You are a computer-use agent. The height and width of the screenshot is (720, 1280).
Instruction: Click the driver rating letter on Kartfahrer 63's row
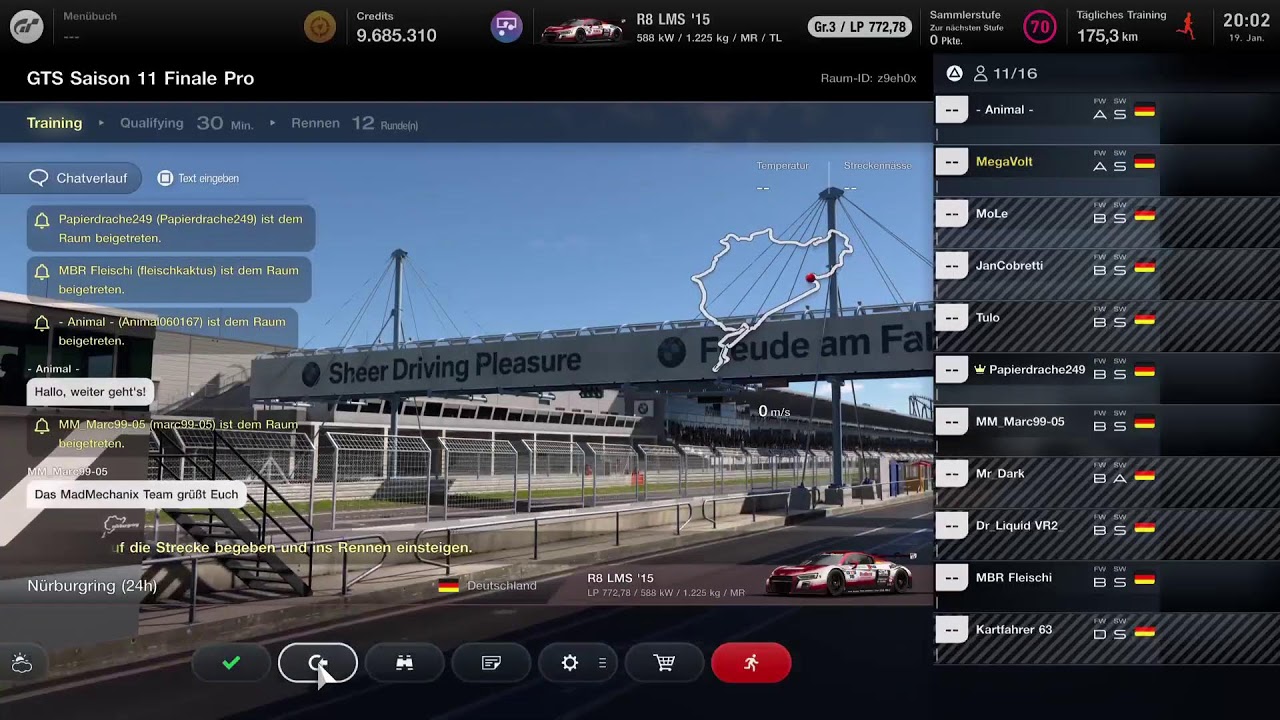coord(1100,634)
